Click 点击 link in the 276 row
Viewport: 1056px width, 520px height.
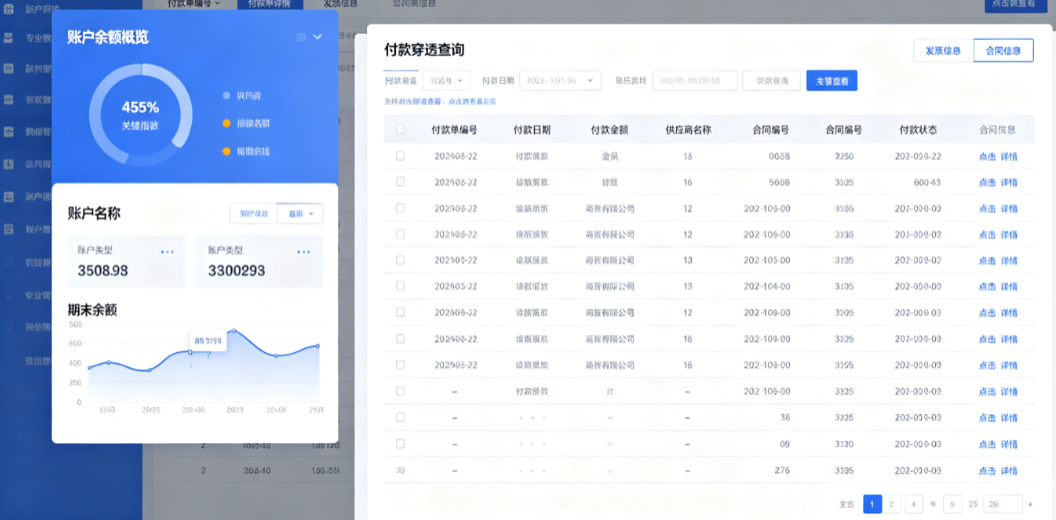point(987,471)
